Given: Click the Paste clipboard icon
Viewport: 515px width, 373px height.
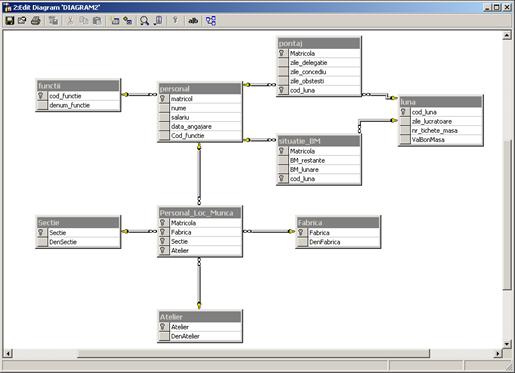Looking at the screenshot, I should click(x=97, y=21).
